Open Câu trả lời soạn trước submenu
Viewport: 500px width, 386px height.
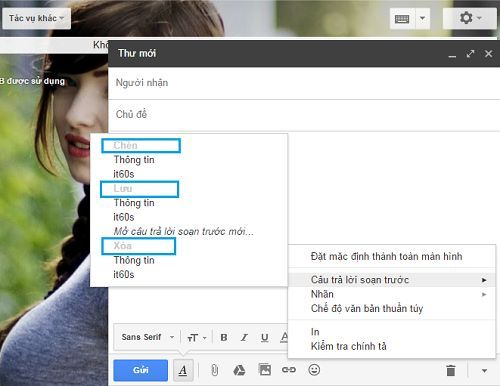(x=392, y=280)
